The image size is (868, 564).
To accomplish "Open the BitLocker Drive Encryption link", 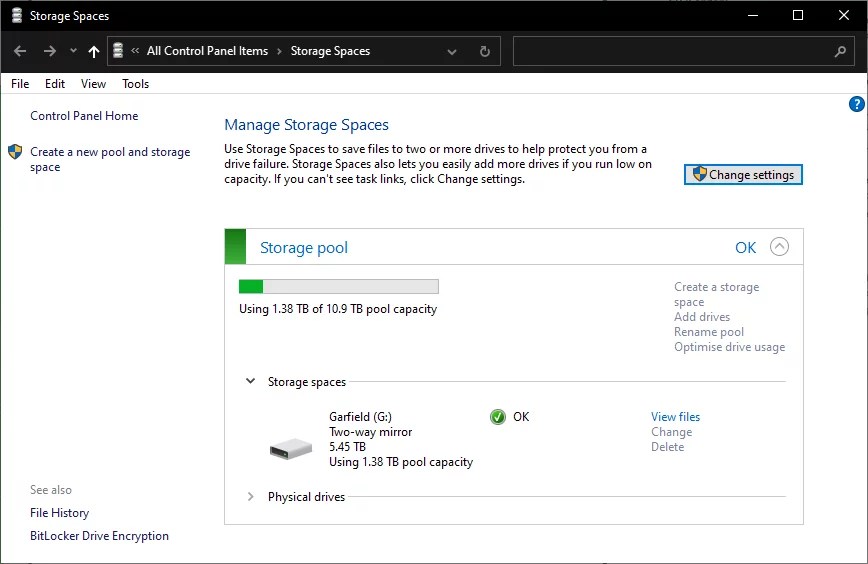I will (x=99, y=536).
